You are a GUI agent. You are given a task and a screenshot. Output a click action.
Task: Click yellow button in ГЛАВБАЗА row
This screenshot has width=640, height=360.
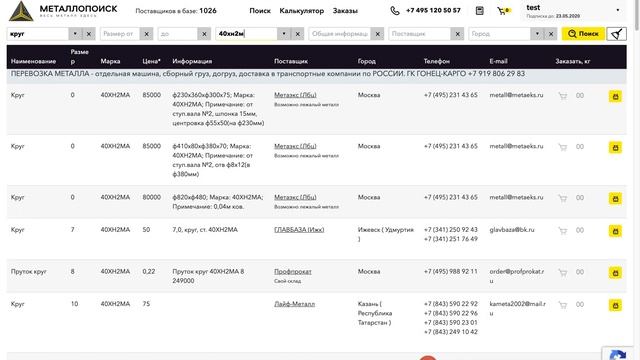[x=616, y=231]
